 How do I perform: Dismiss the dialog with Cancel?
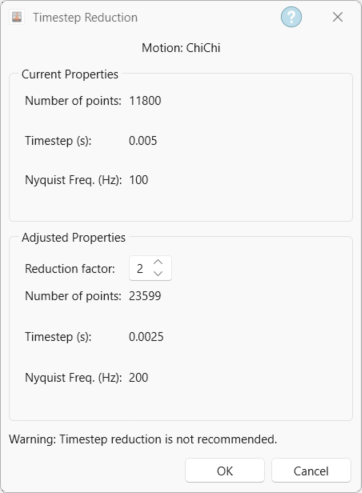(x=311, y=471)
